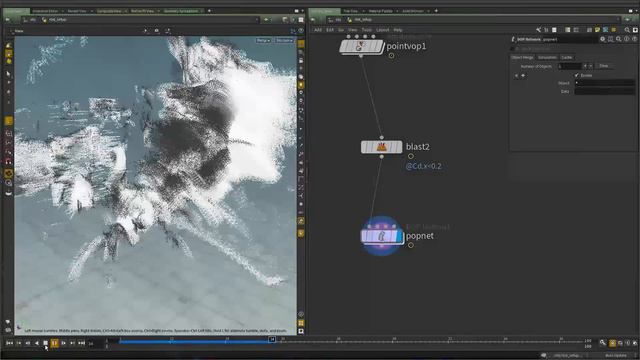The image size is (640, 360).
Task: Open the Asset Browser tab
Action: click(413, 11)
